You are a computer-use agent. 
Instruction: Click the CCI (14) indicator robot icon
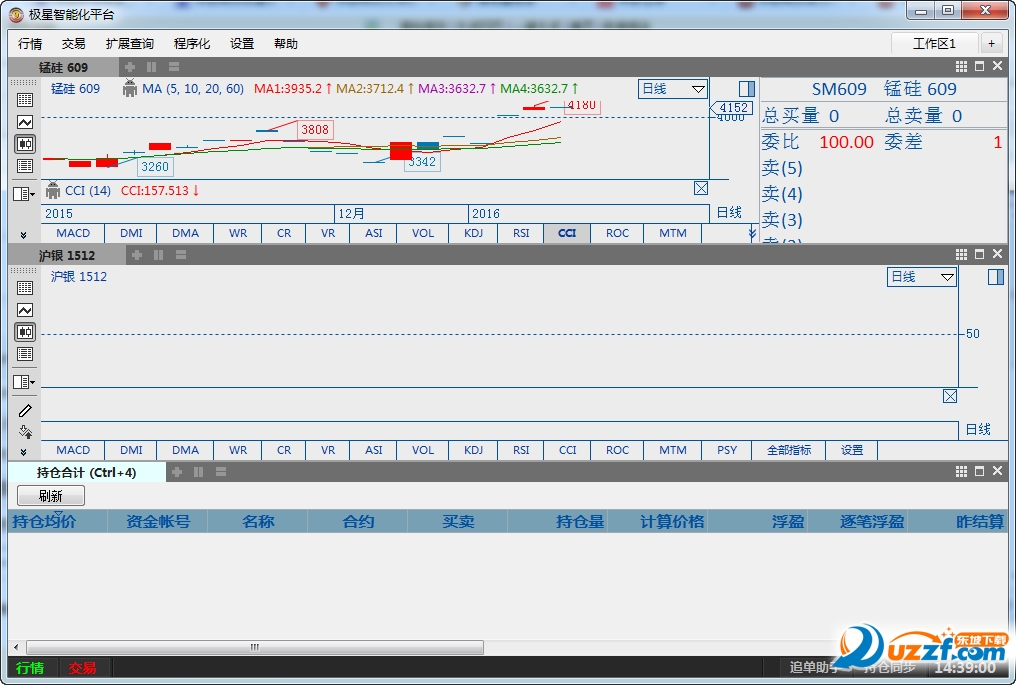pos(53,191)
